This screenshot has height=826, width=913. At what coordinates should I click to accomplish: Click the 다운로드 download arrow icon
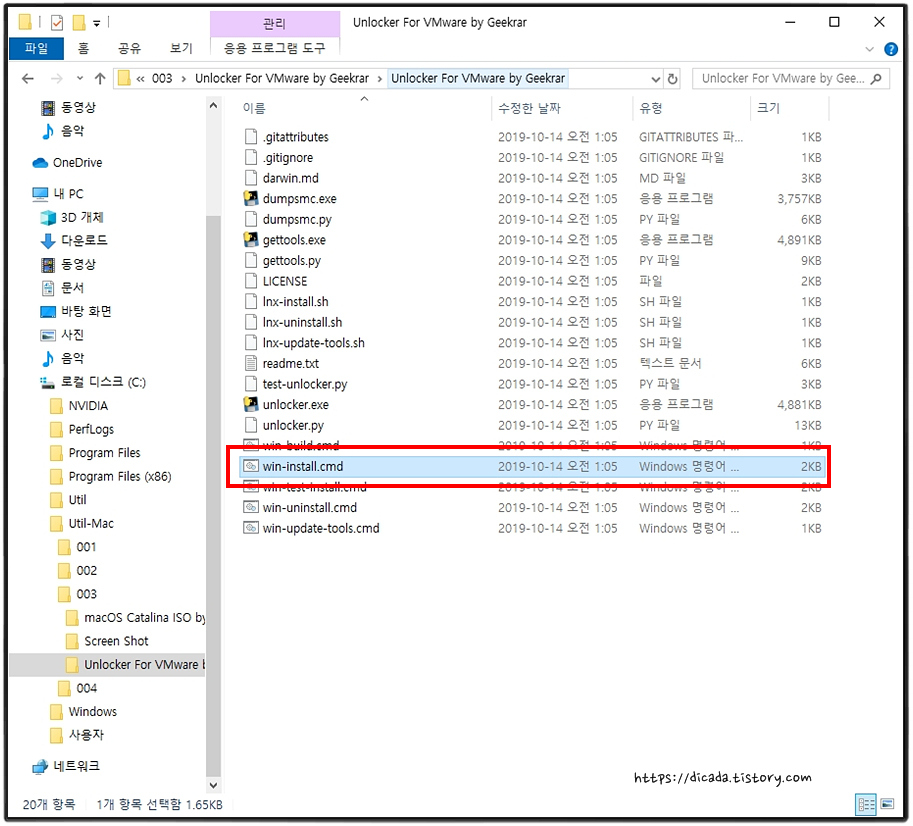[x=48, y=240]
